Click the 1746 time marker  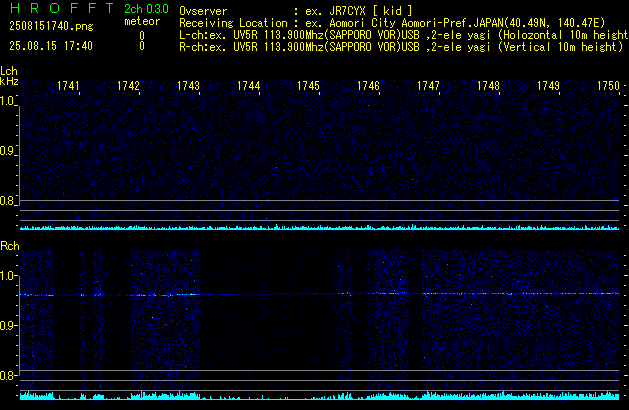368,86
